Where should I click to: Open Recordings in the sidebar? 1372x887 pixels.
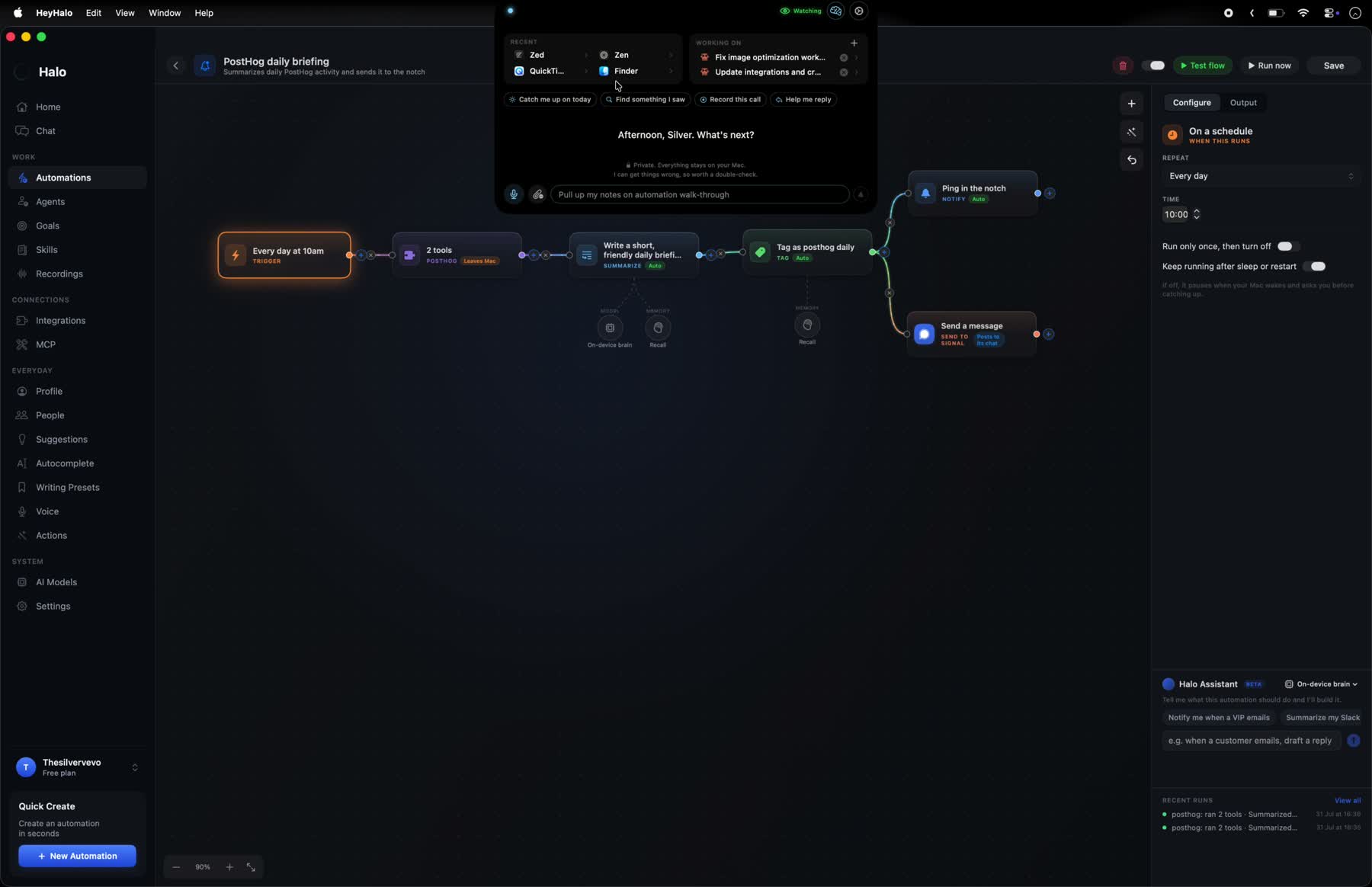[x=59, y=274]
